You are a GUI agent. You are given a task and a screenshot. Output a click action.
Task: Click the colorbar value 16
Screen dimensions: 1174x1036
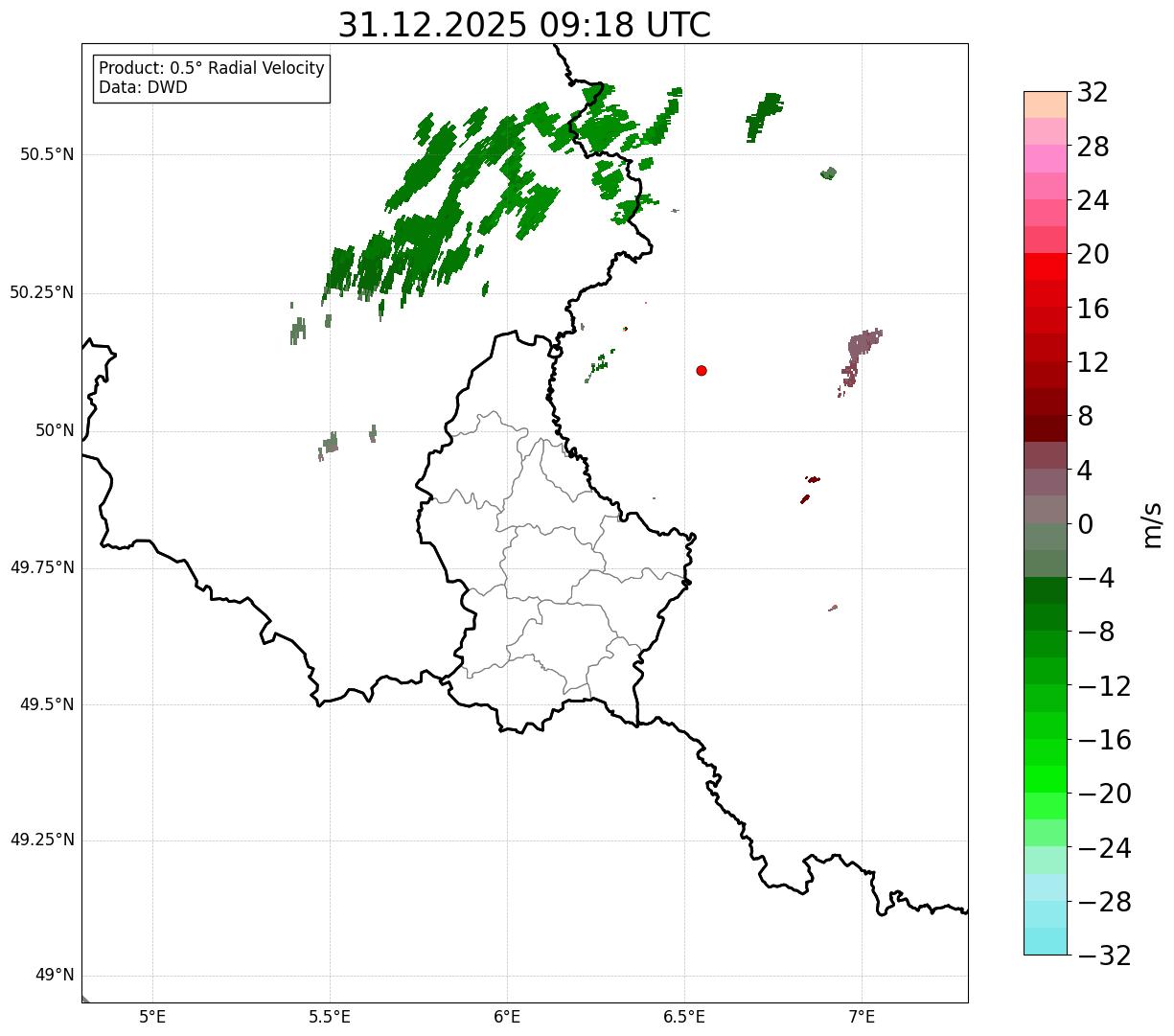pos(1093,309)
